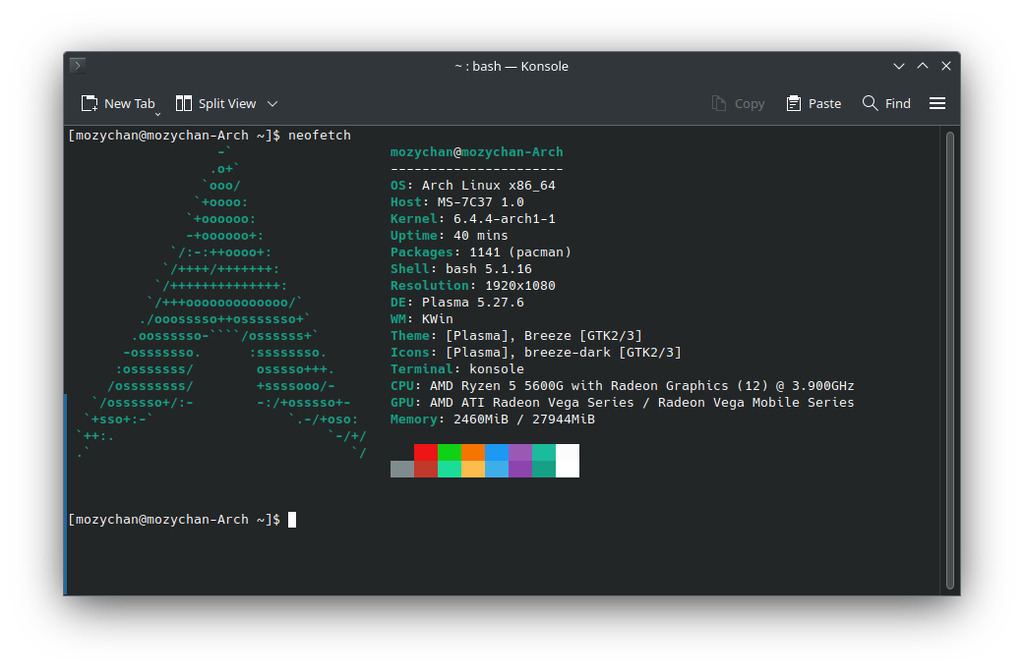Click the Paste toolbar button
Image resolution: width=1024 pixels, height=671 pixels.
[x=812, y=103]
